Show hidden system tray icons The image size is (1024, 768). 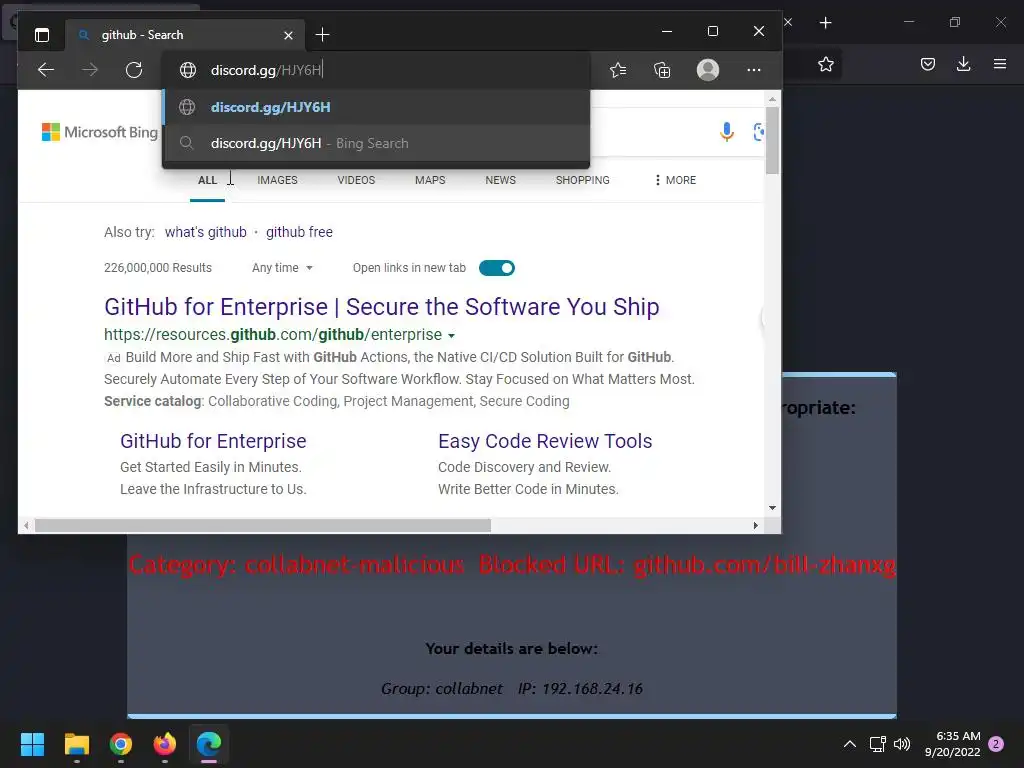pyautogui.click(x=850, y=744)
